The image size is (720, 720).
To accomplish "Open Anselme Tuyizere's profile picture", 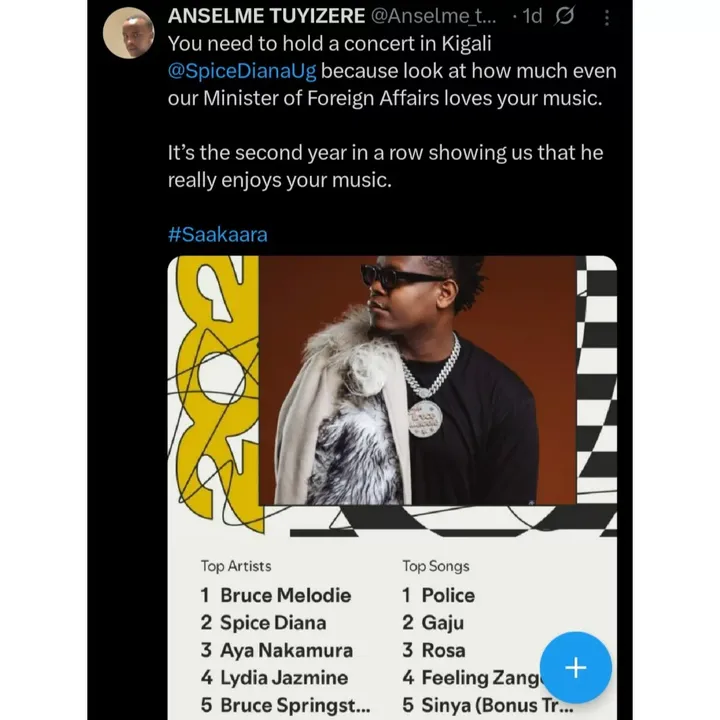I will click(x=129, y=33).
